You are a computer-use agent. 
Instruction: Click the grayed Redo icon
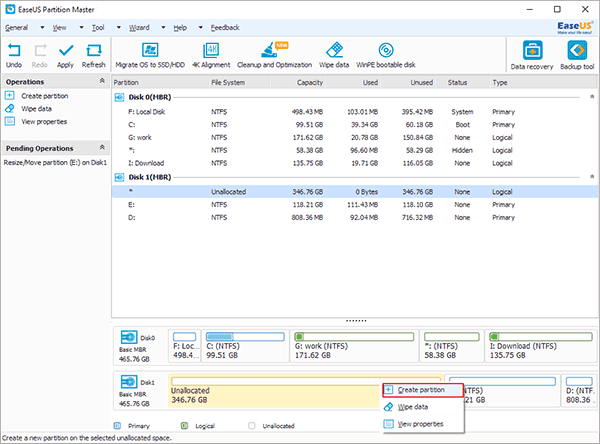[39, 55]
